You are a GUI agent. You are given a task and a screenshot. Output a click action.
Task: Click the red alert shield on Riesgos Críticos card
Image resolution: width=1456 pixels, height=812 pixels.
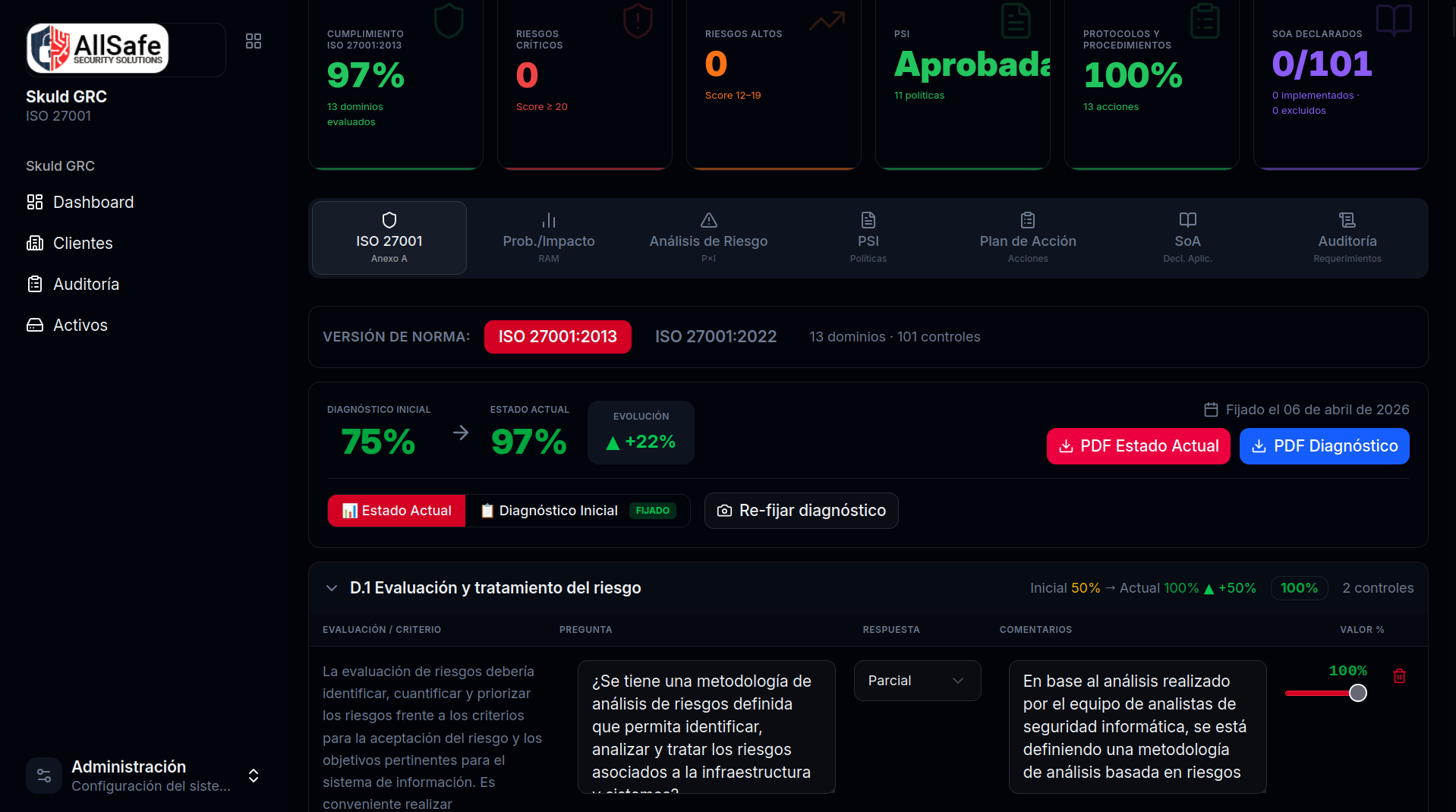(x=638, y=20)
